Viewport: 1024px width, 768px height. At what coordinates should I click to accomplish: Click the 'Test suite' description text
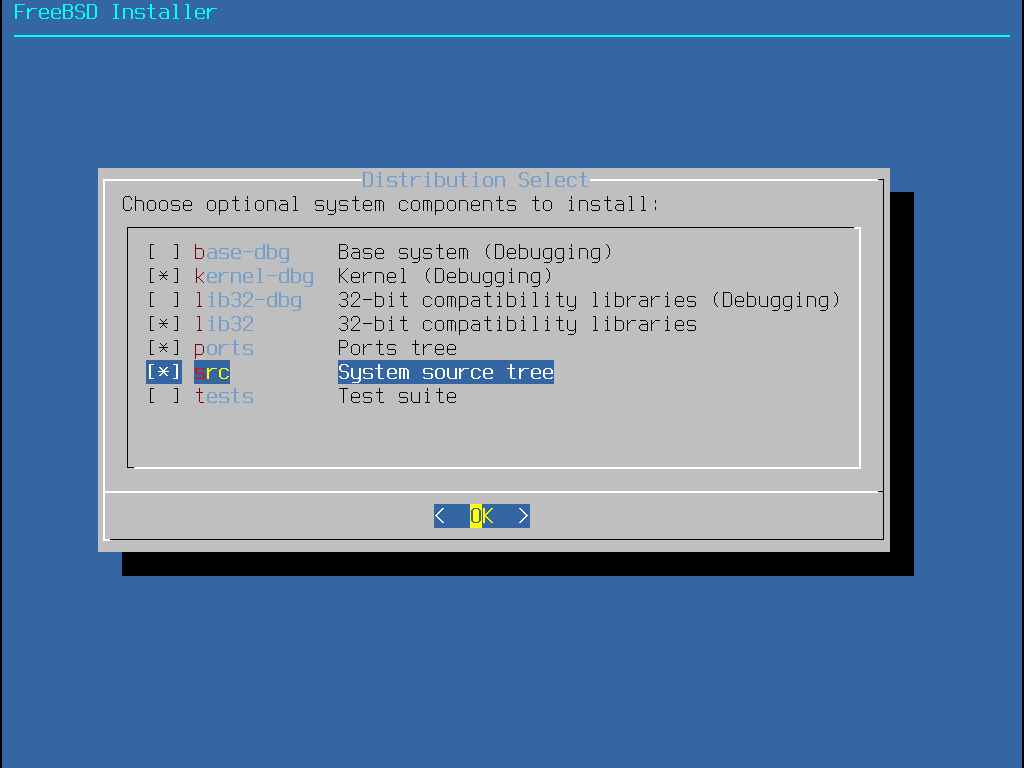[x=397, y=396]
